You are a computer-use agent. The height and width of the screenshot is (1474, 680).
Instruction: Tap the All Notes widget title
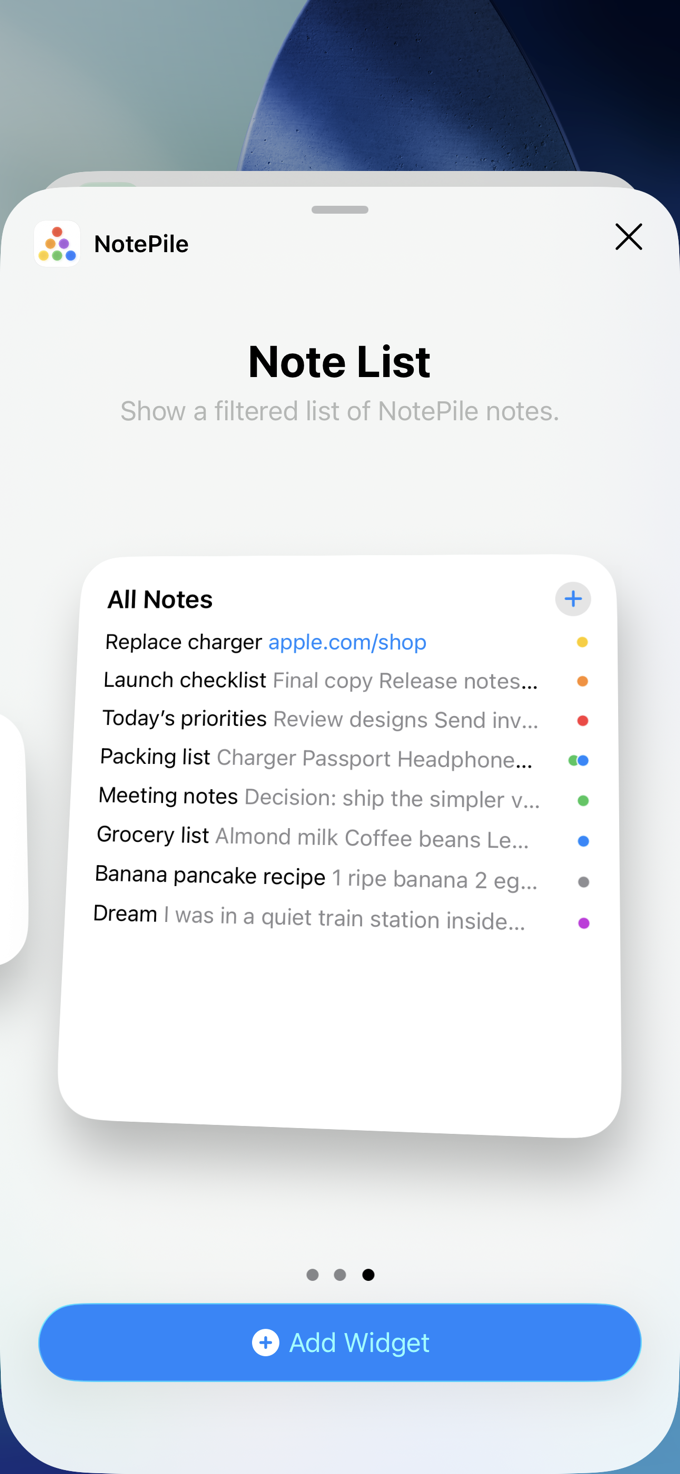[x=160, y=599]
